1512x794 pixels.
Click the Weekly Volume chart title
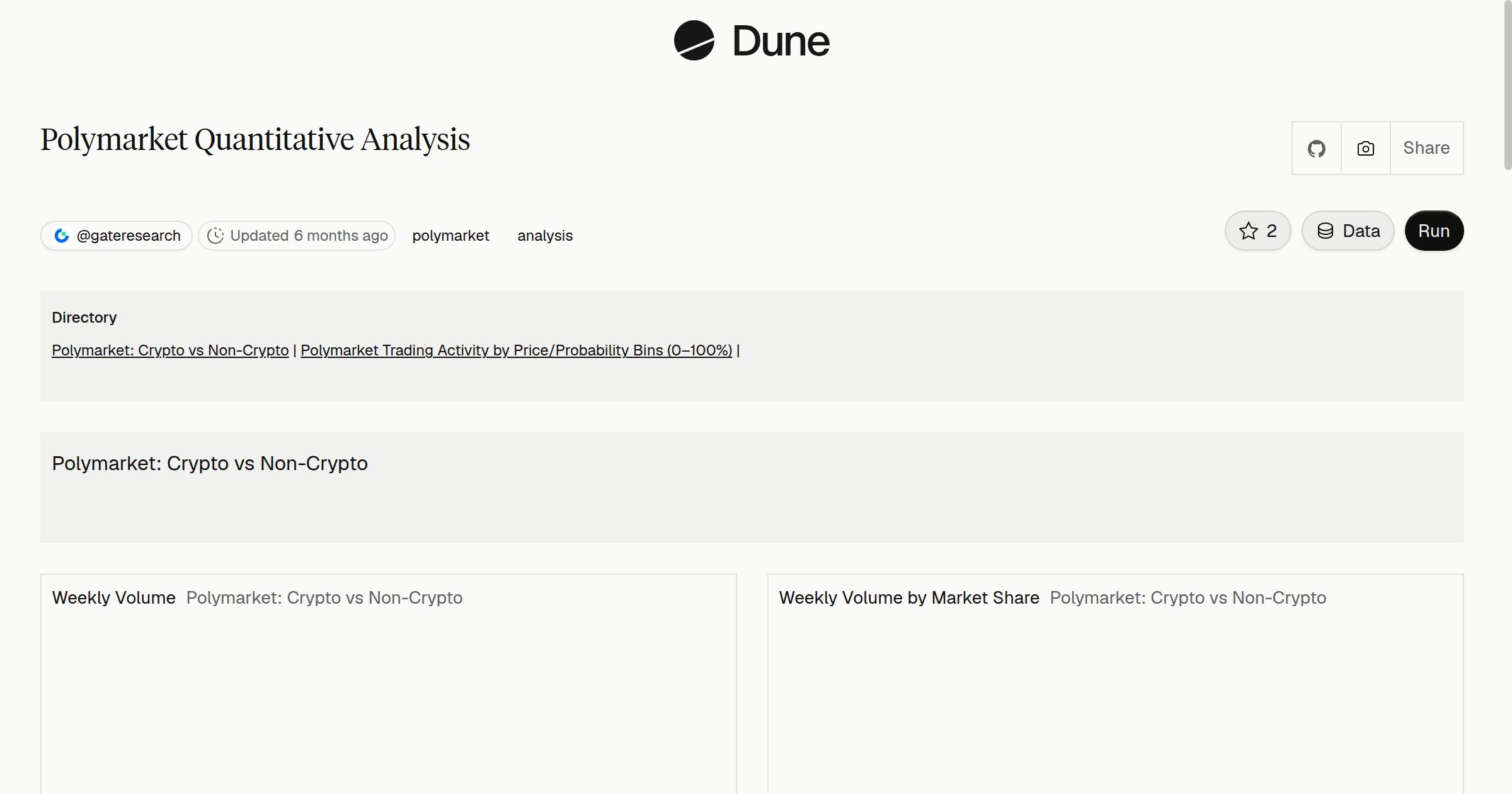pyautogui.click(x=114, y=597)
